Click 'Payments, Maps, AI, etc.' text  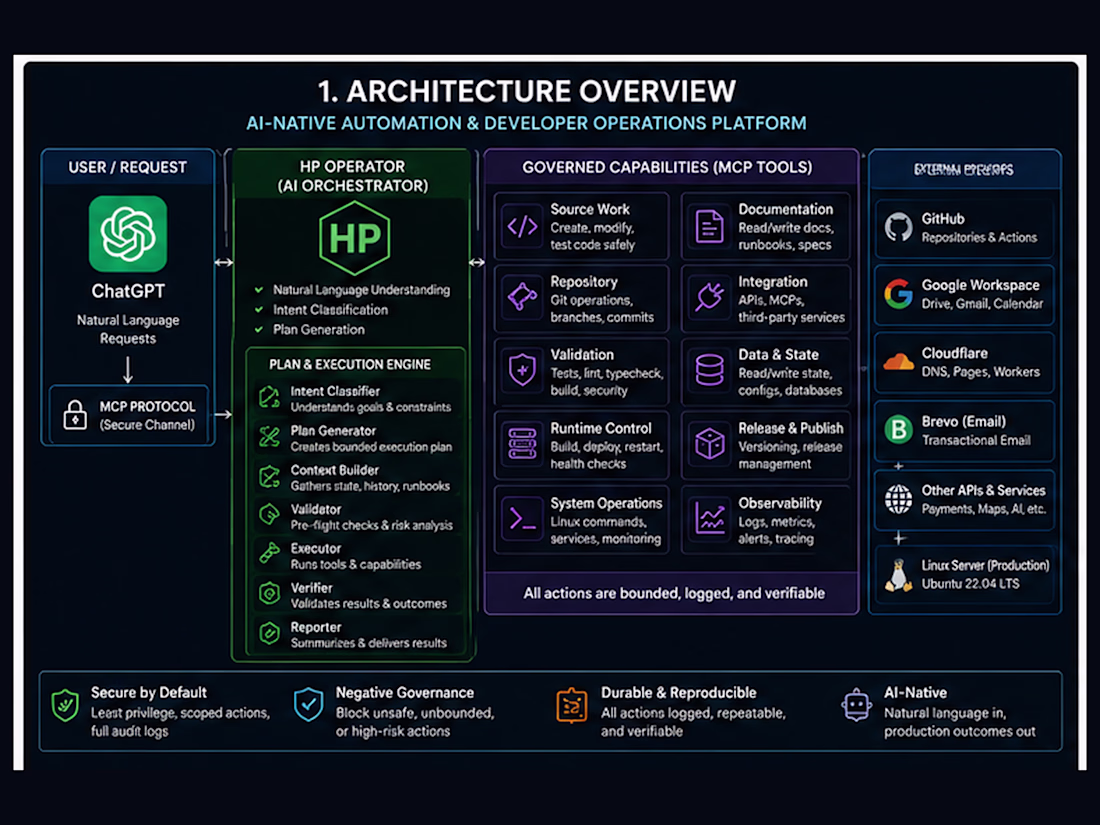(x=984, y=509)
